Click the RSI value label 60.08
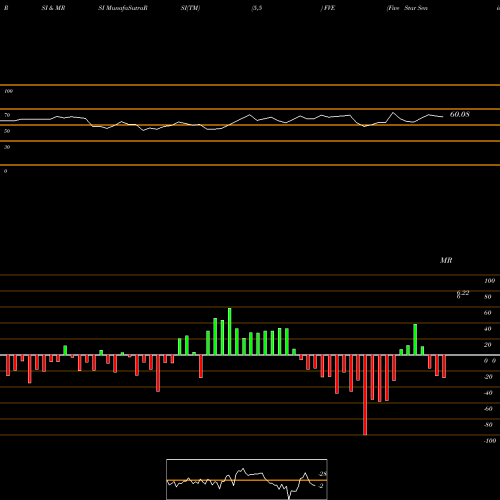 pyautogui.click(x=460, y=114)
